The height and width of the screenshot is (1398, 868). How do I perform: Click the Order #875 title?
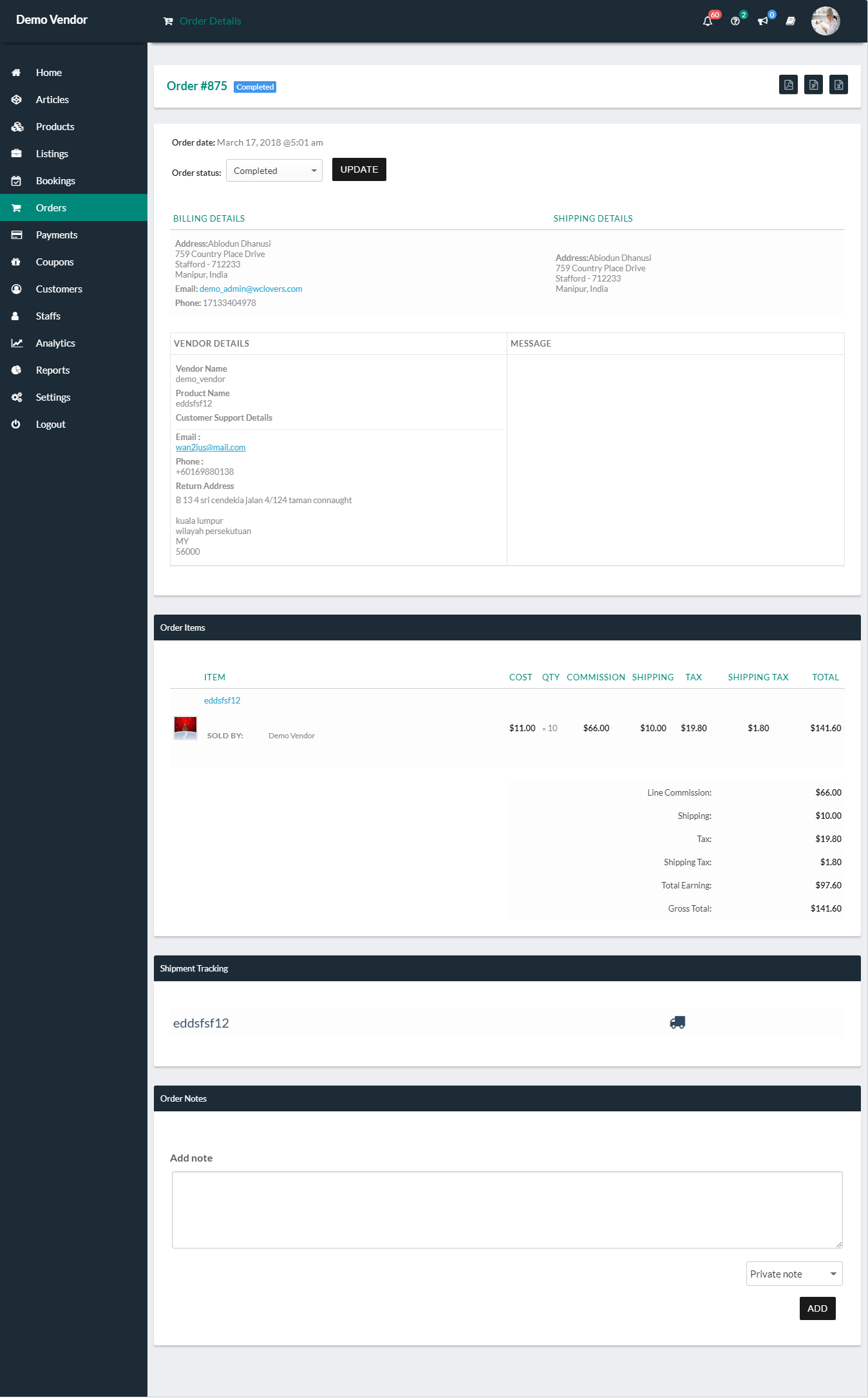coord(197,86)
